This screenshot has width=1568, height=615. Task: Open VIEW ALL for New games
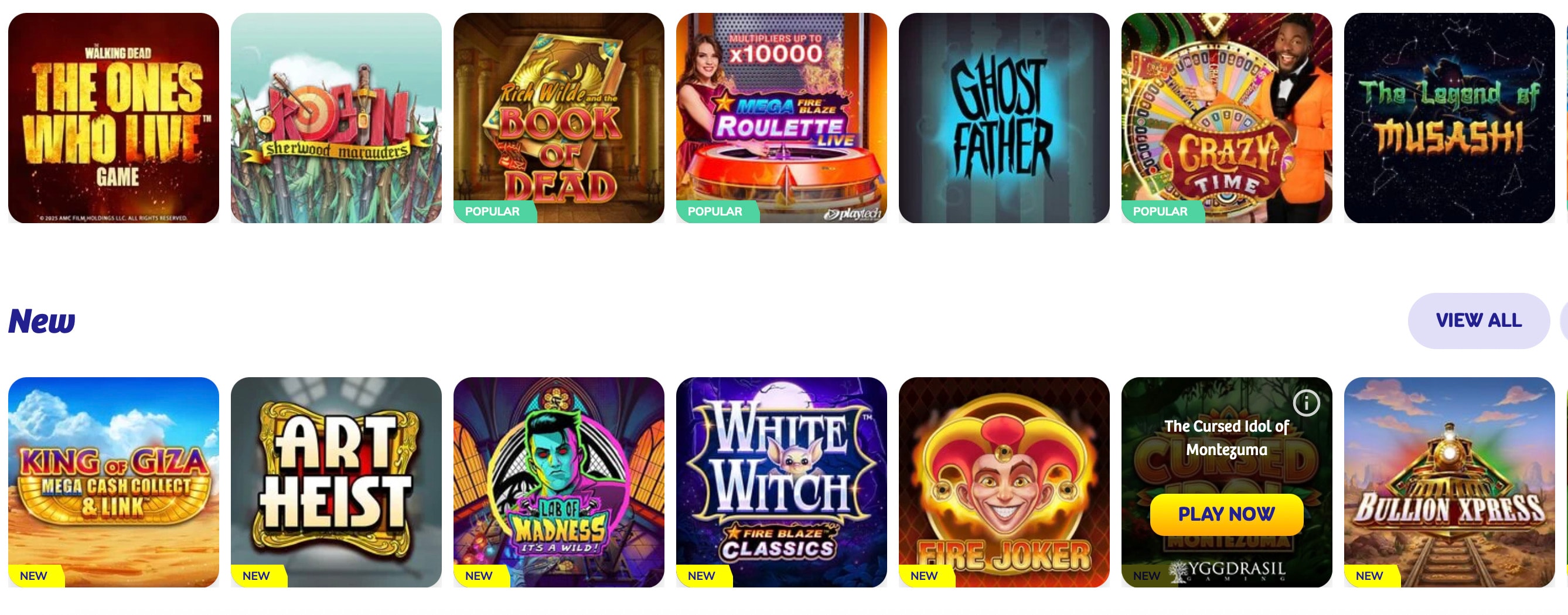tap(1478, 320)
